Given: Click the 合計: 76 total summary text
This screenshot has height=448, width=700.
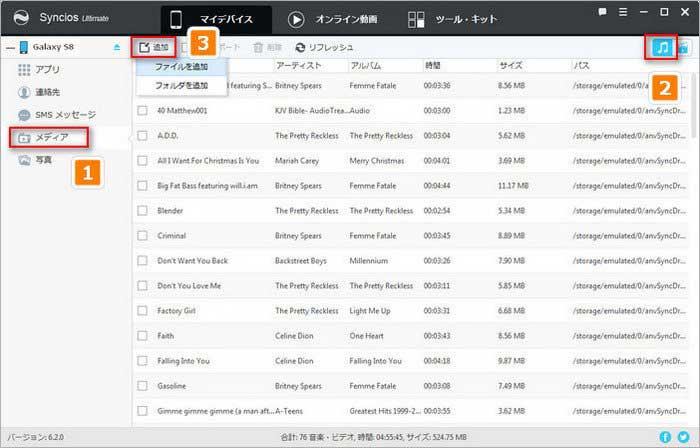Looking at the screenshot, I should pyautogui.click(x=374, y=437).
